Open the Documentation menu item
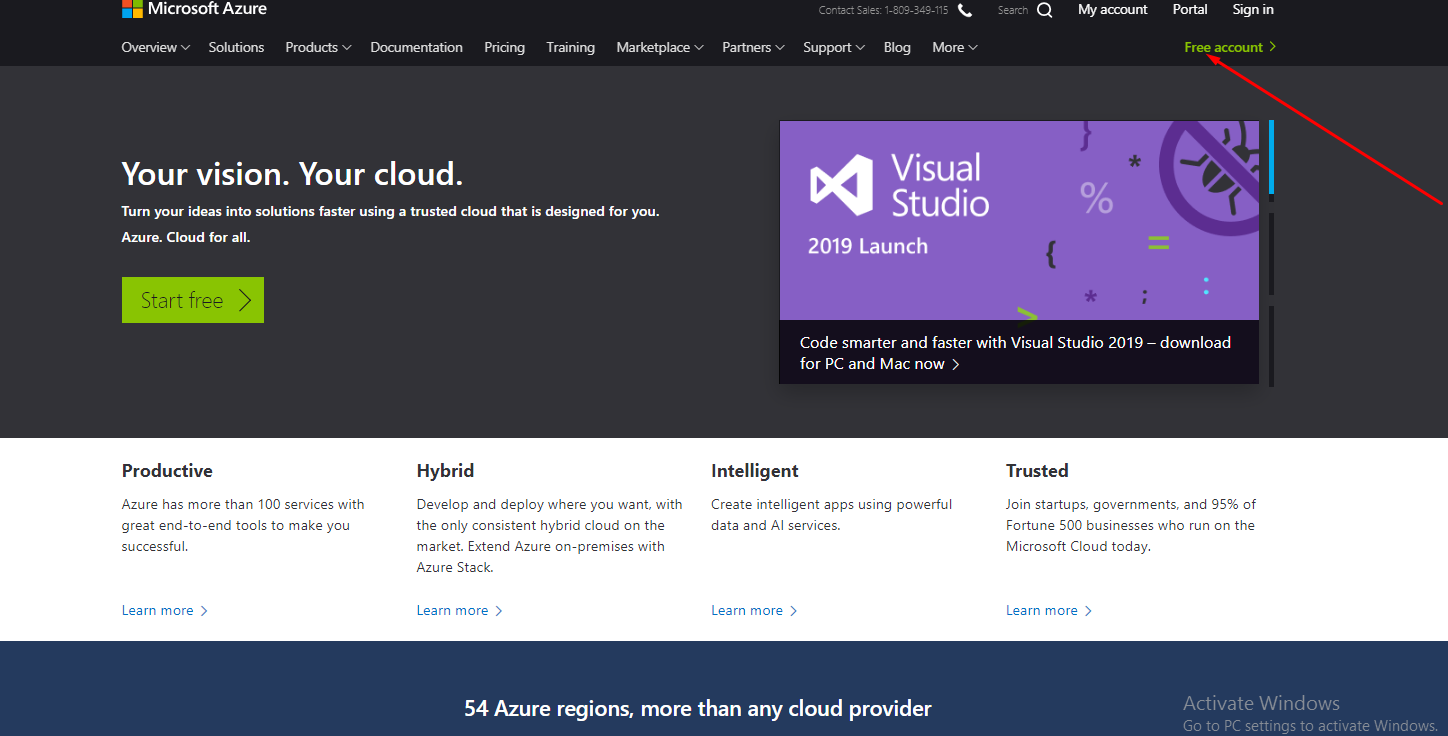 (x=416, y=47)
